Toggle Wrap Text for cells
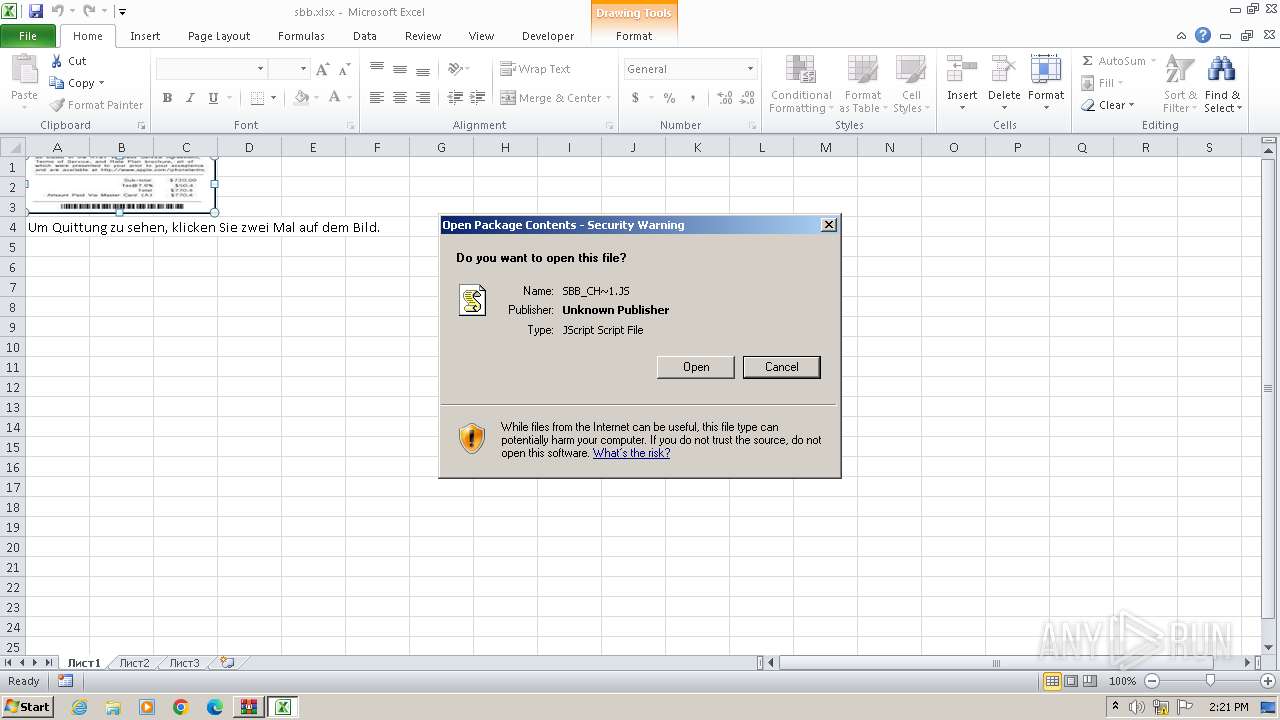 click(x=535, y=69)
